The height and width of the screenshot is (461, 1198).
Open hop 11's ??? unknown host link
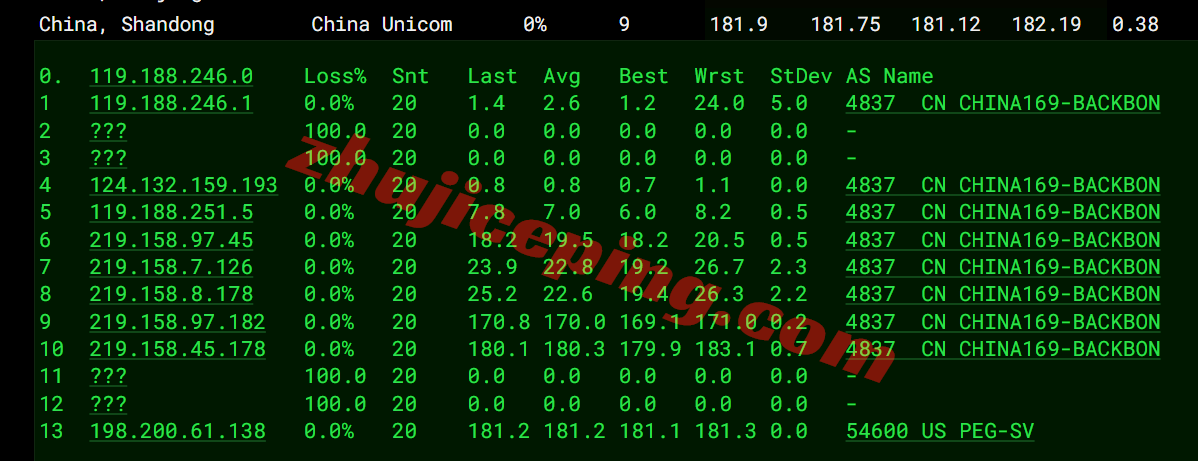(x=108, y=376)
